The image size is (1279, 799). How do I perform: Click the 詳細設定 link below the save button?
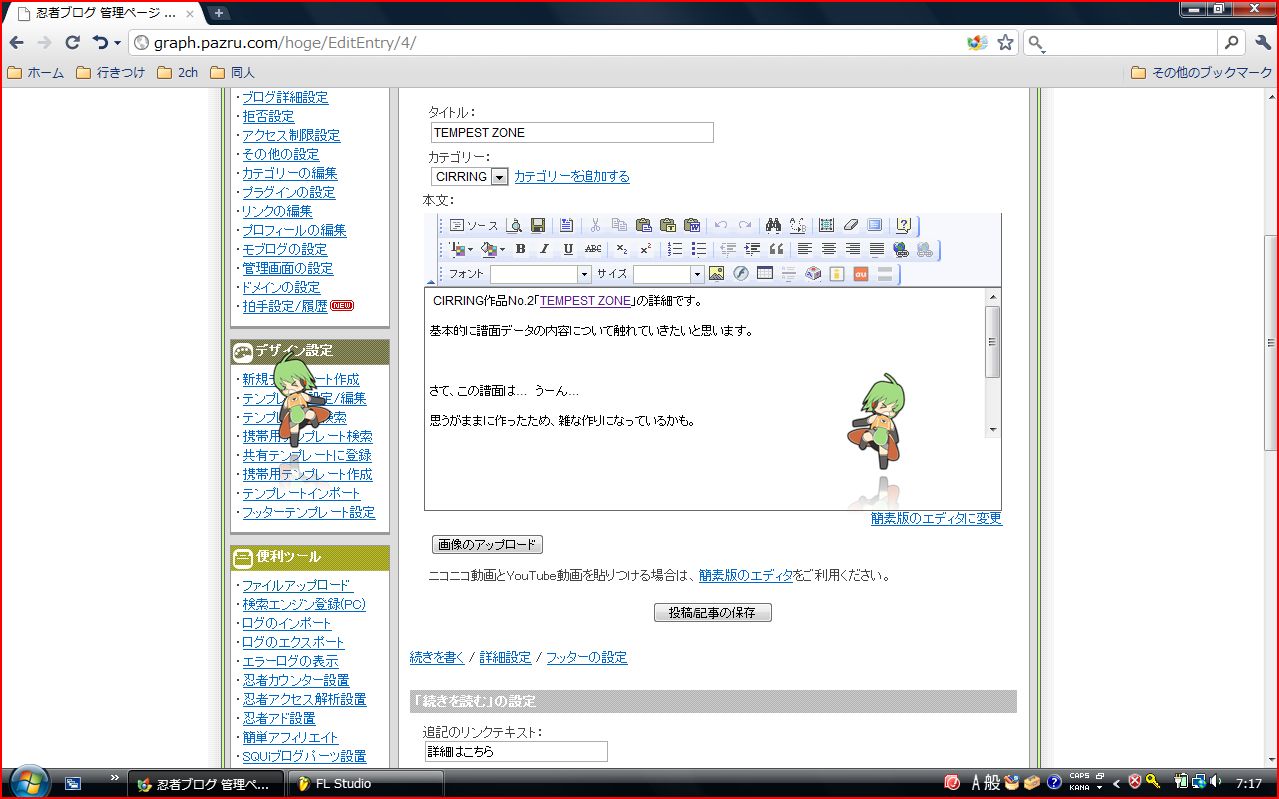tap(505, 657)
